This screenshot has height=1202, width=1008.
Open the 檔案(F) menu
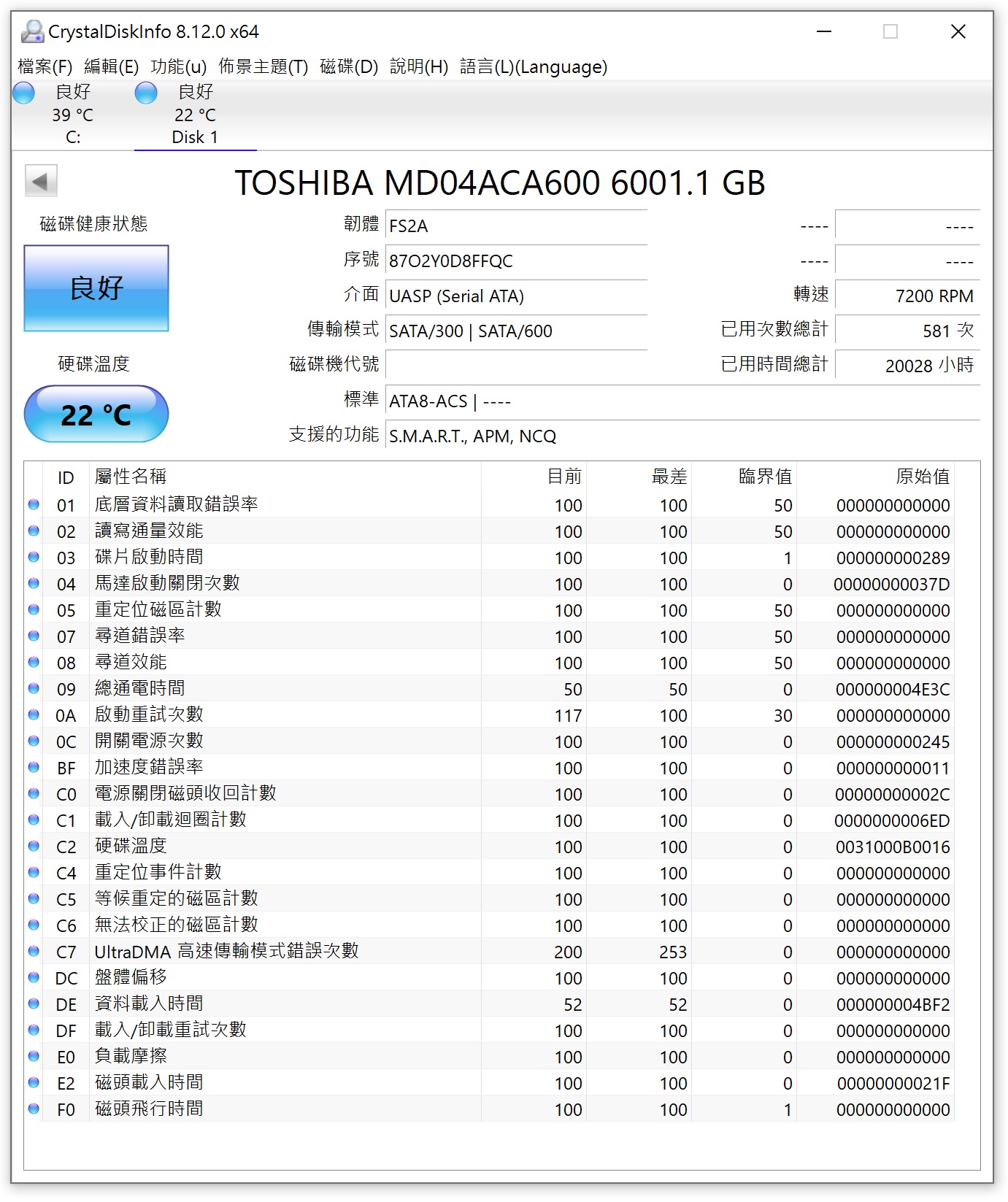pos(45,66)
